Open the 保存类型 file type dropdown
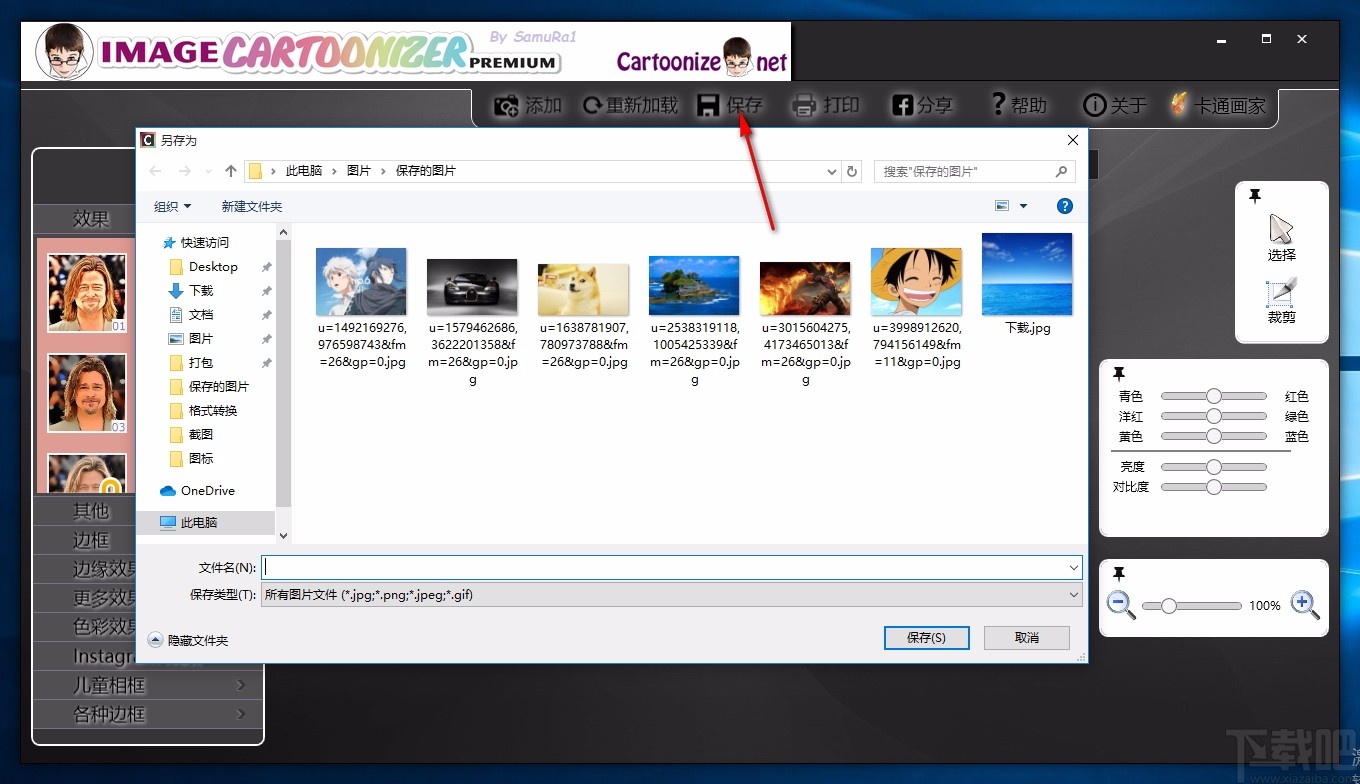1360x784 pixels. [x=1073, y=595]
